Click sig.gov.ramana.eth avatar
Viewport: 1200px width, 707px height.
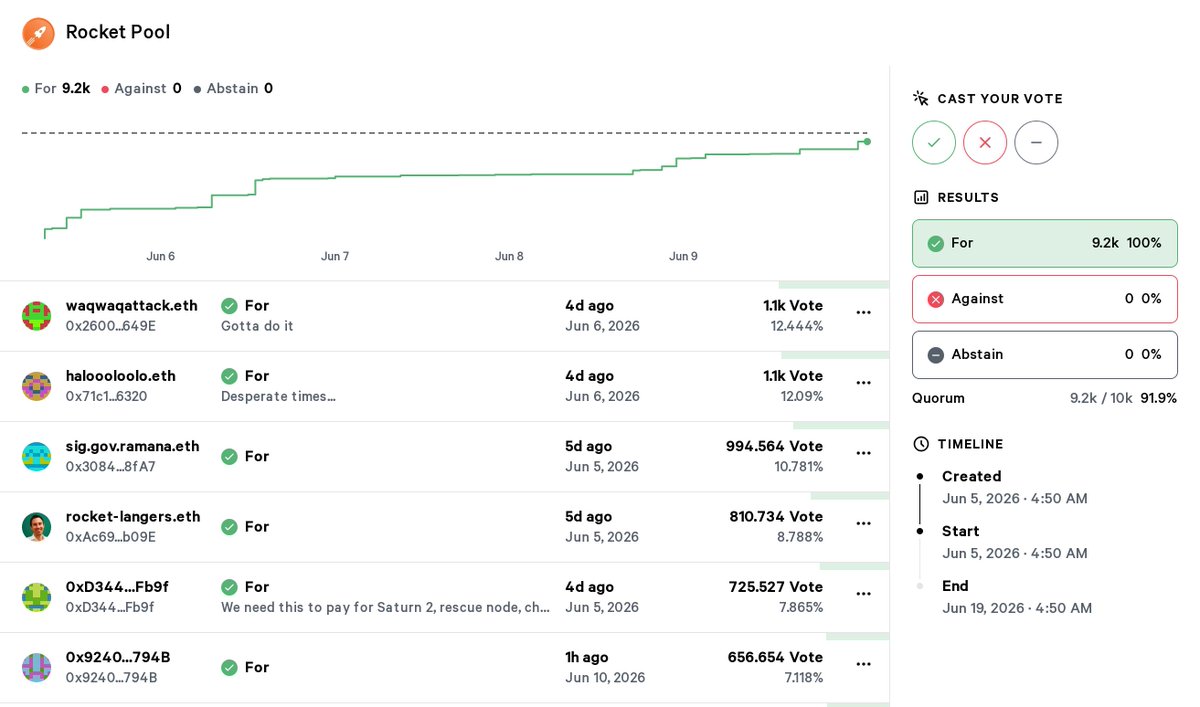(37, 456)
